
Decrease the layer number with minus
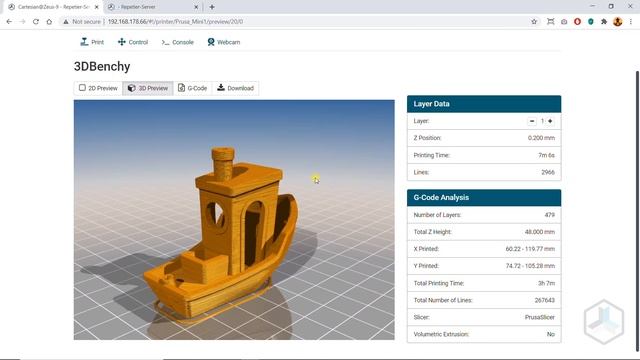click(532, 121)
